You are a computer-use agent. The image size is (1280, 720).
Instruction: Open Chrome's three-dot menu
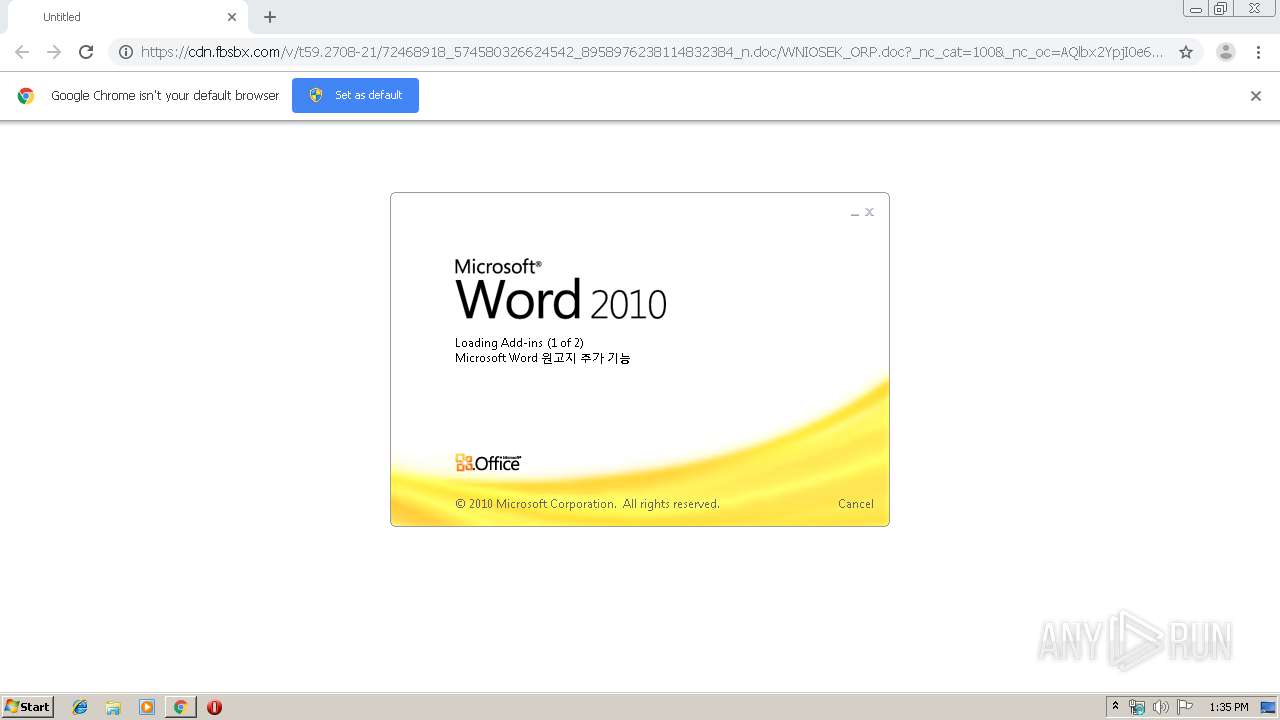point(1258,52)
